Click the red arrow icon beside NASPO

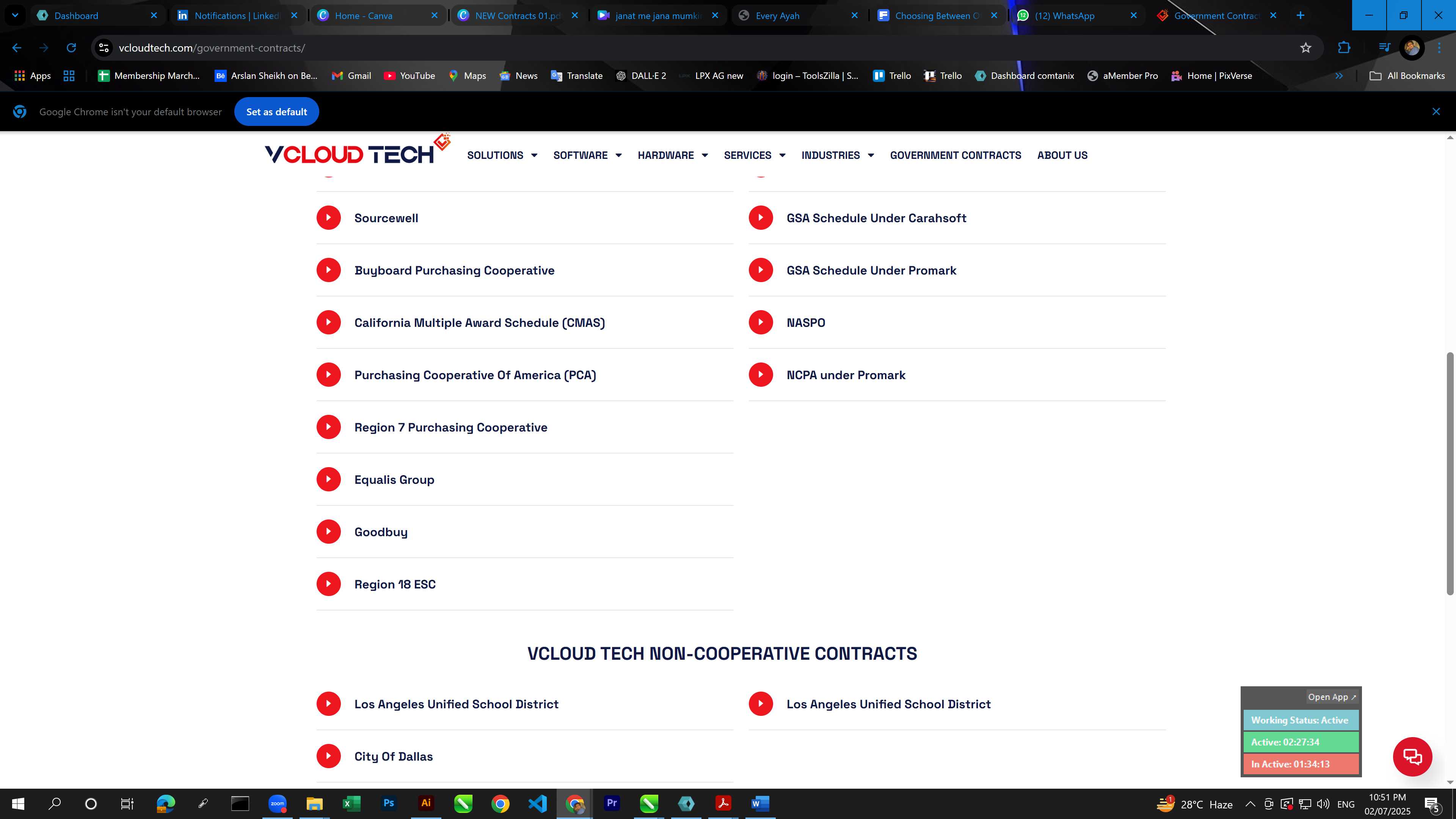coord(761,322)
